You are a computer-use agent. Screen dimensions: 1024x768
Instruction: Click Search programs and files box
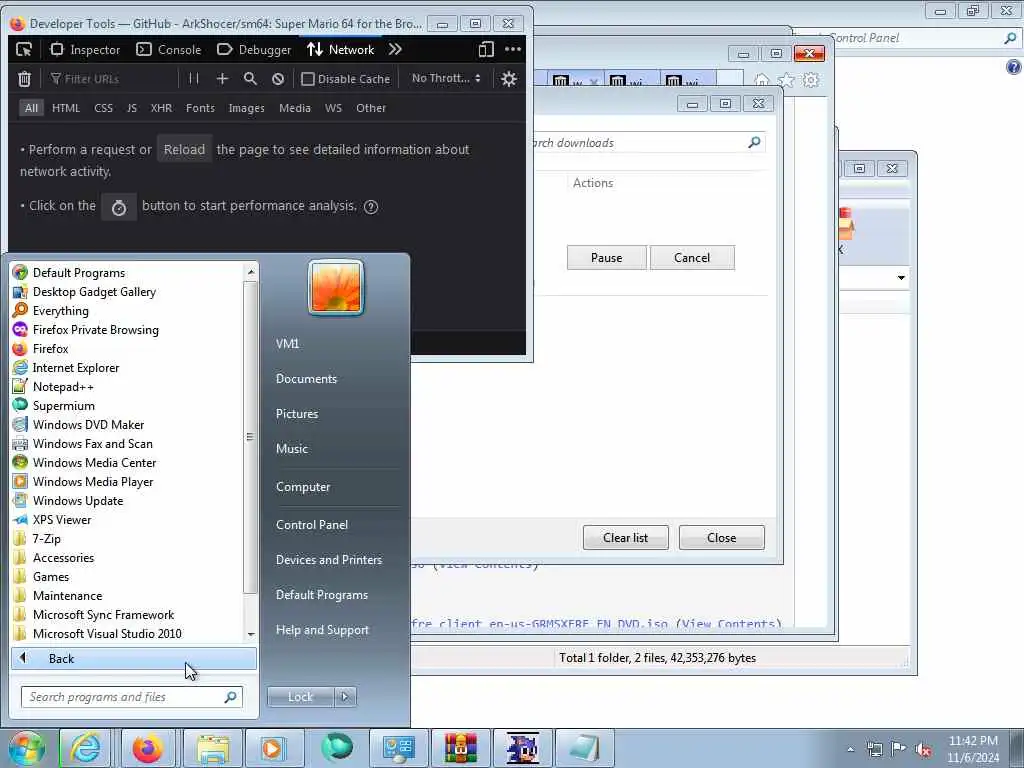[x=132, y=697]
